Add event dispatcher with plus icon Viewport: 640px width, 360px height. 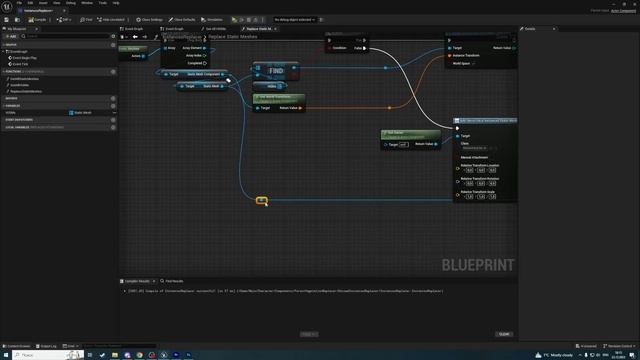pos(113,120)
